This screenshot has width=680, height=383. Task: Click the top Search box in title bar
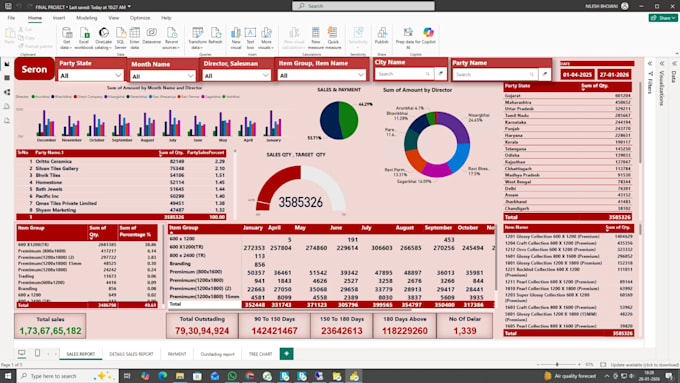(363, 6)
